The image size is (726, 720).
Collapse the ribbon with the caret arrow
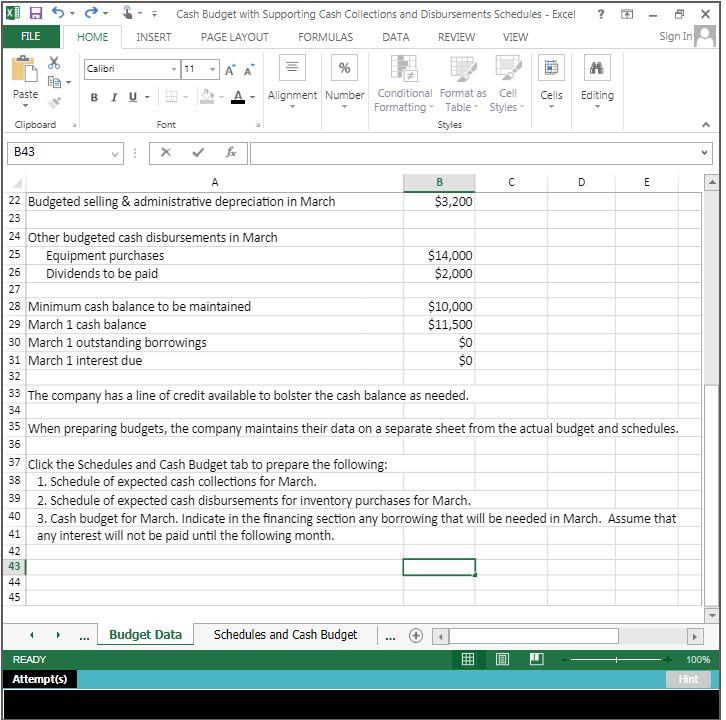coord(706,124)
